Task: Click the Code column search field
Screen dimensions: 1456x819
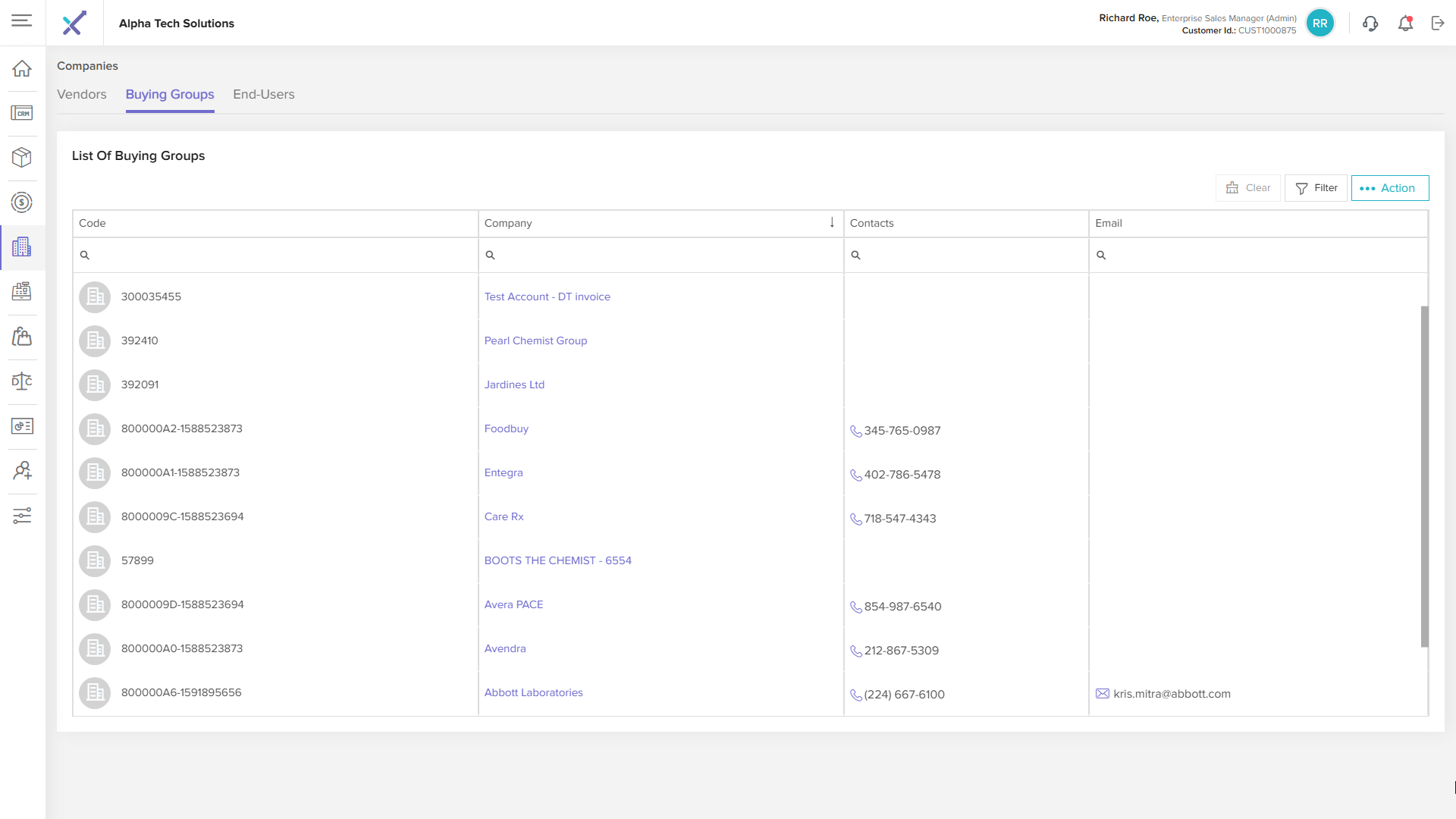Action: point(281,256)
